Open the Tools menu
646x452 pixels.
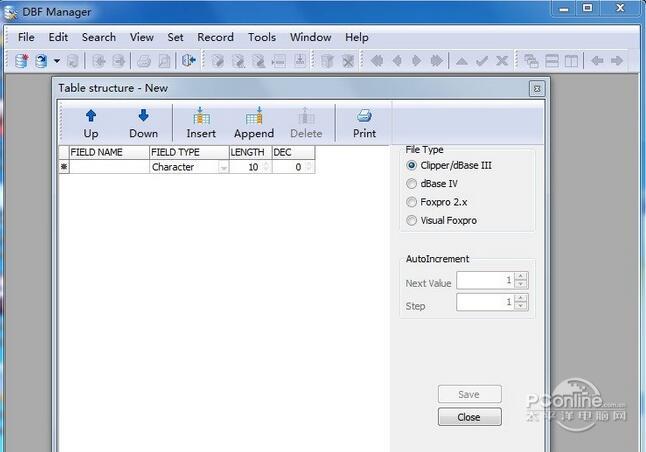(x=262, y=37)
